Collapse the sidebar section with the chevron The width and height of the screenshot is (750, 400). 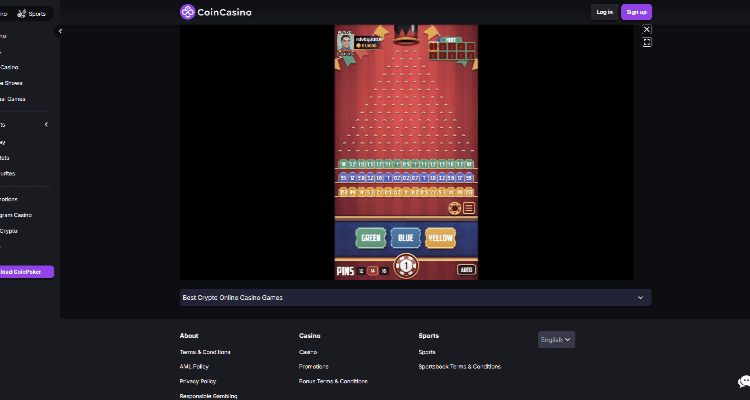tap(46, 124)
